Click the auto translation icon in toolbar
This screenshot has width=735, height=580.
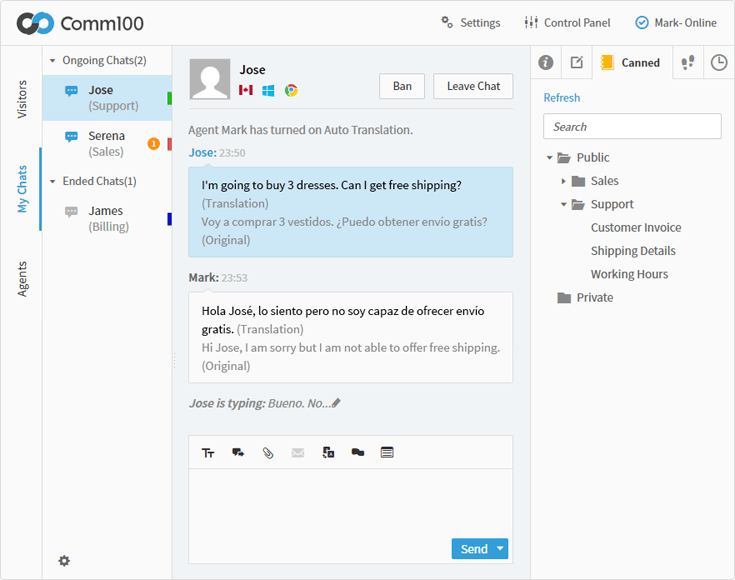tap(328, 452)
